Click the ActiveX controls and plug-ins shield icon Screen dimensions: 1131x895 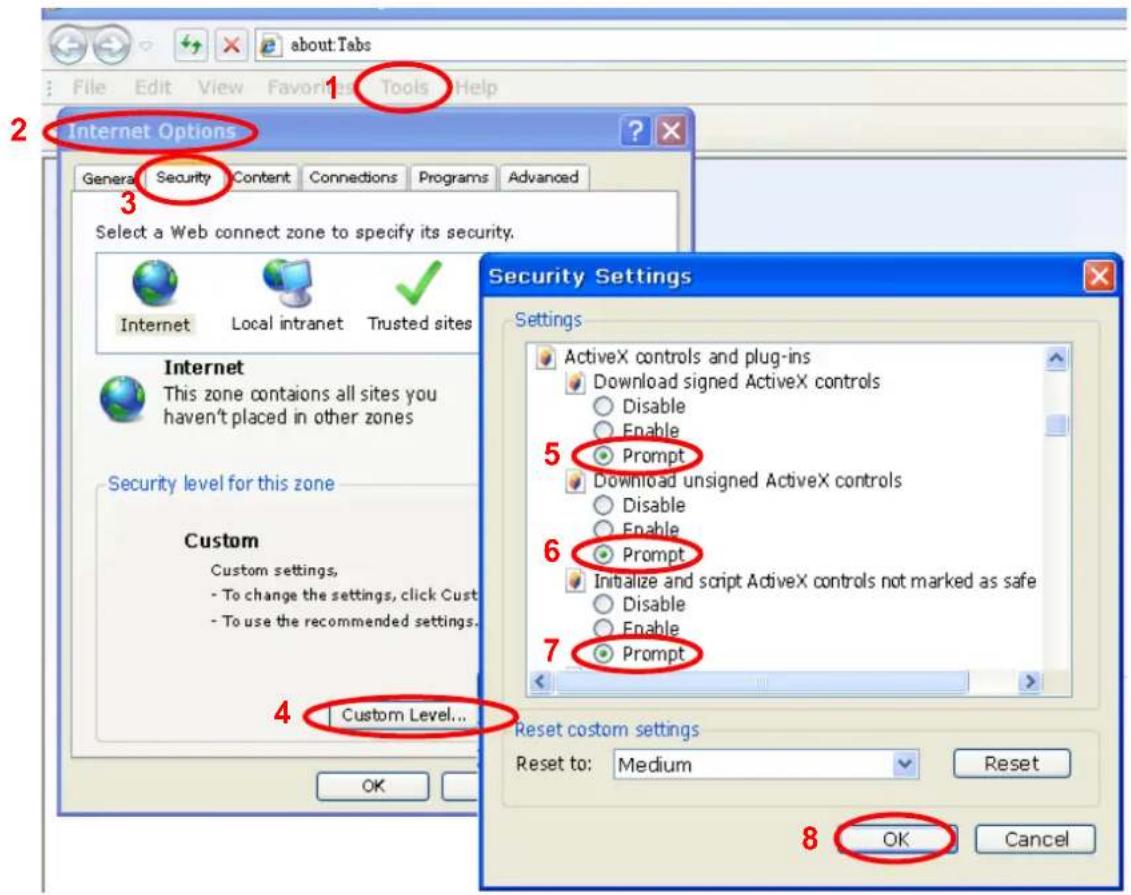click(x=546, y=357)
